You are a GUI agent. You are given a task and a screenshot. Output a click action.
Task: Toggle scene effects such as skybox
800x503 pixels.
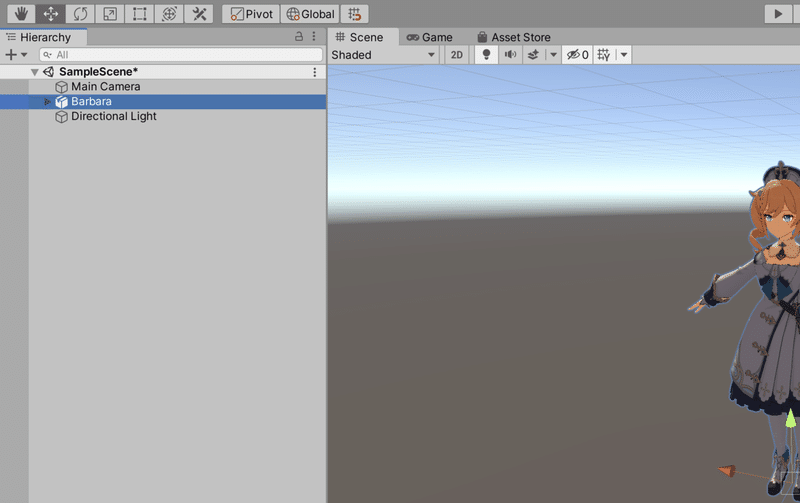pyautogui.click(x=533, y=55)
